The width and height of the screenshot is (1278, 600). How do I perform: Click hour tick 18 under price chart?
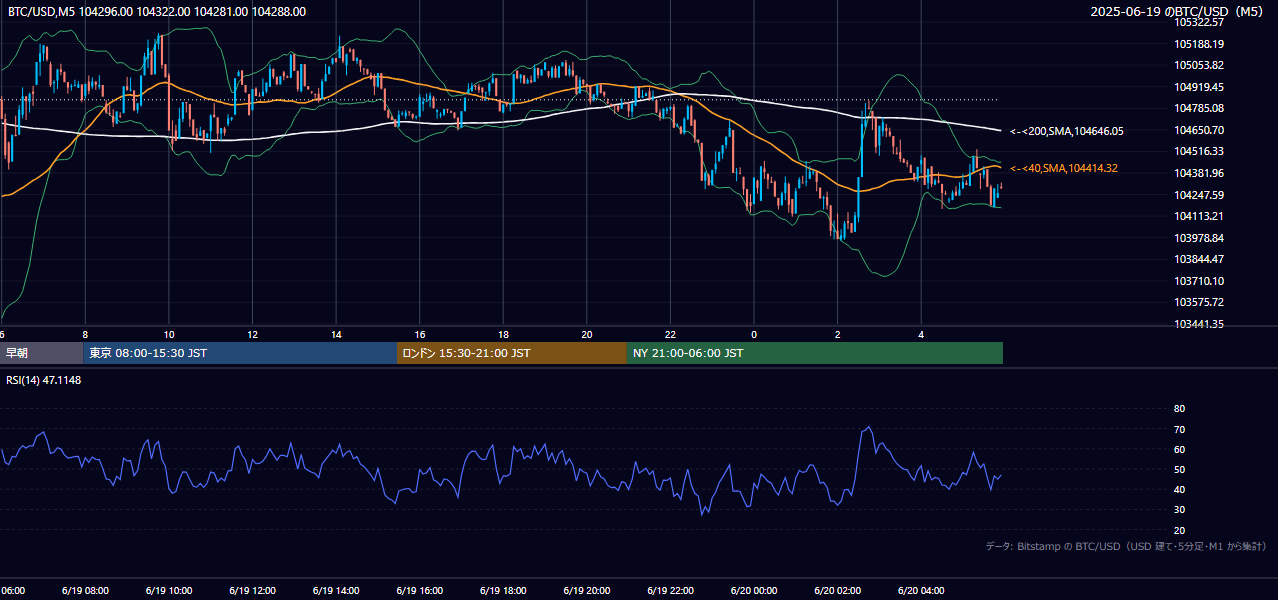click(x=503, y=334)
